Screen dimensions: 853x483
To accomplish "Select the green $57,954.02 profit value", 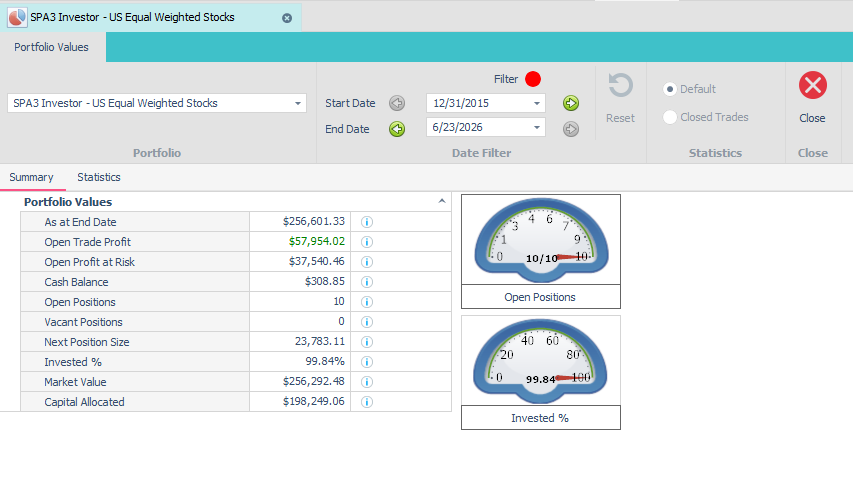I will click(300, 242).
